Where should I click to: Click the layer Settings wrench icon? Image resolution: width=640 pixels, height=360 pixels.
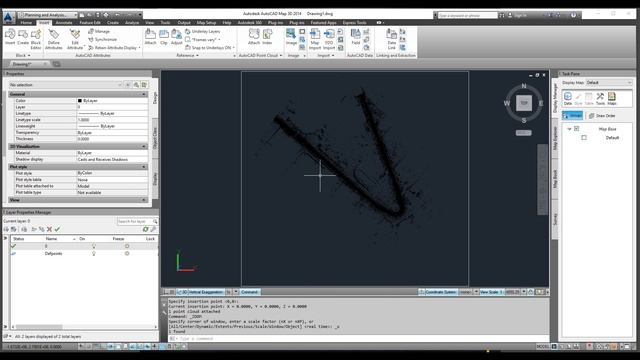point(153,229)
